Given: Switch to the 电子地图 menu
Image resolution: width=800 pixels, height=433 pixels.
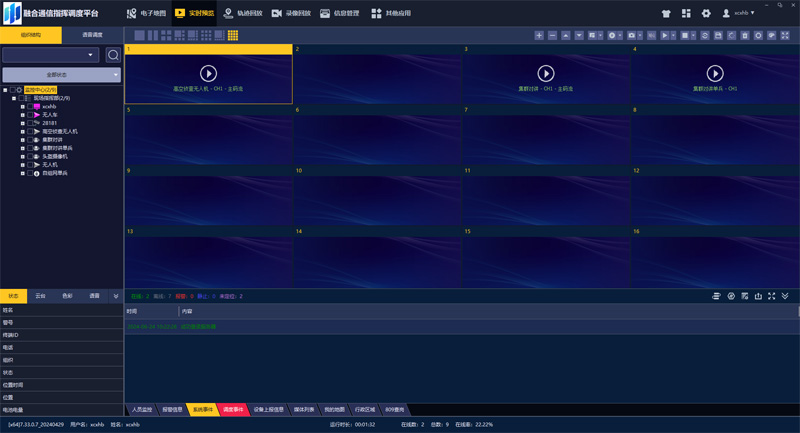Looking at the screenshot, I should [x=146, y=14].
